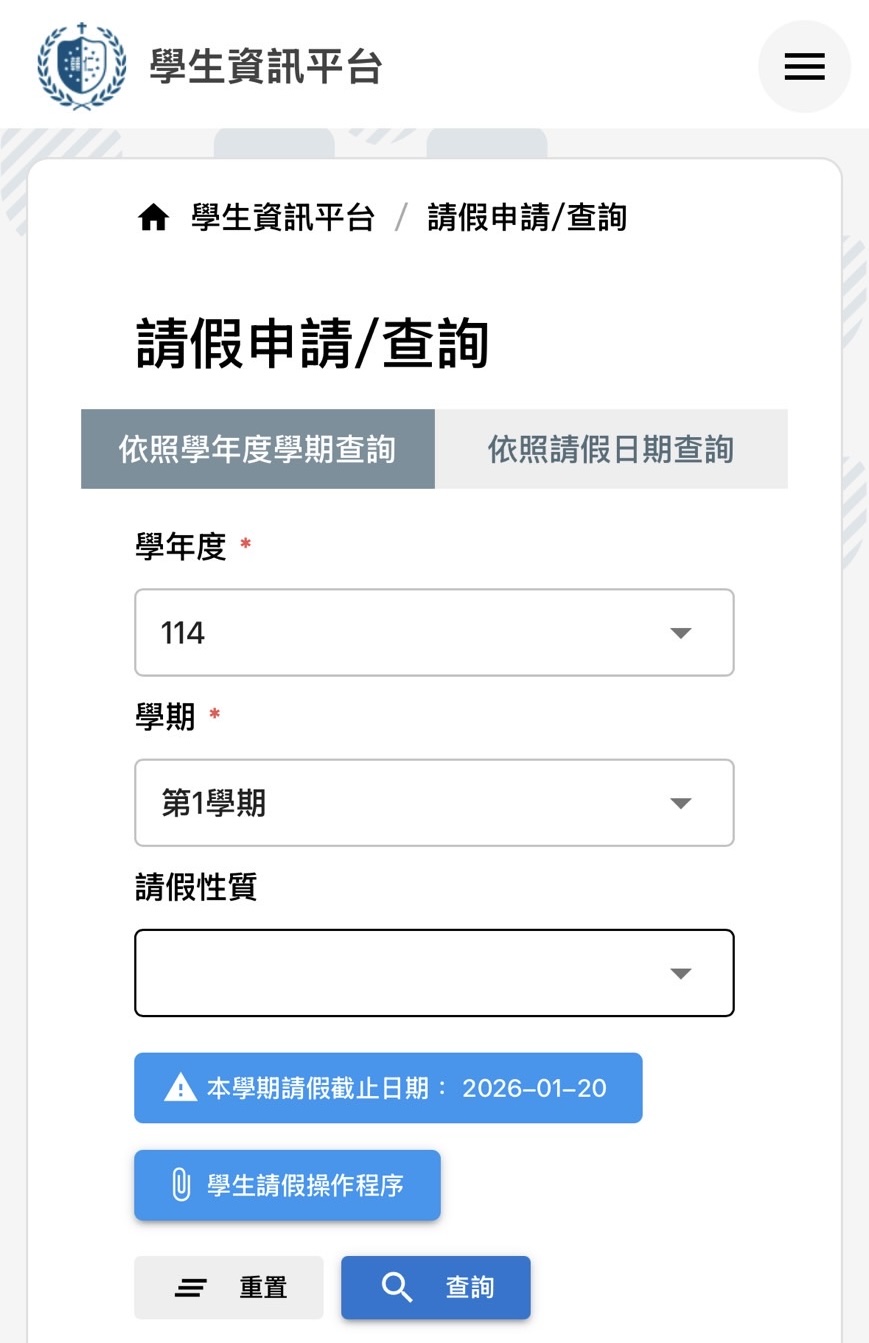Select the 依照學年度學期查詢 tab
The image size is (869, 1343).
pyautogui.click(x=257, y=449)
